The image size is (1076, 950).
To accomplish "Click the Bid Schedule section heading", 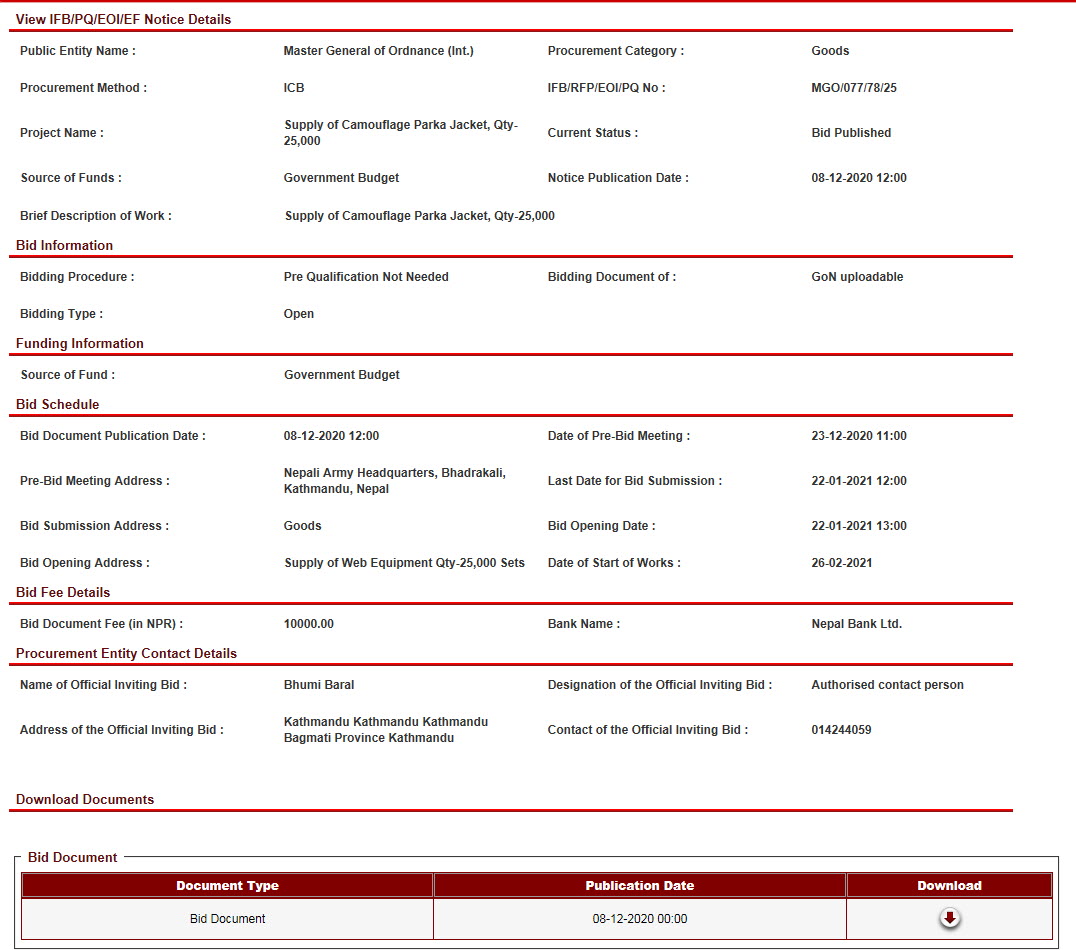I will click(x=57, y=404).
